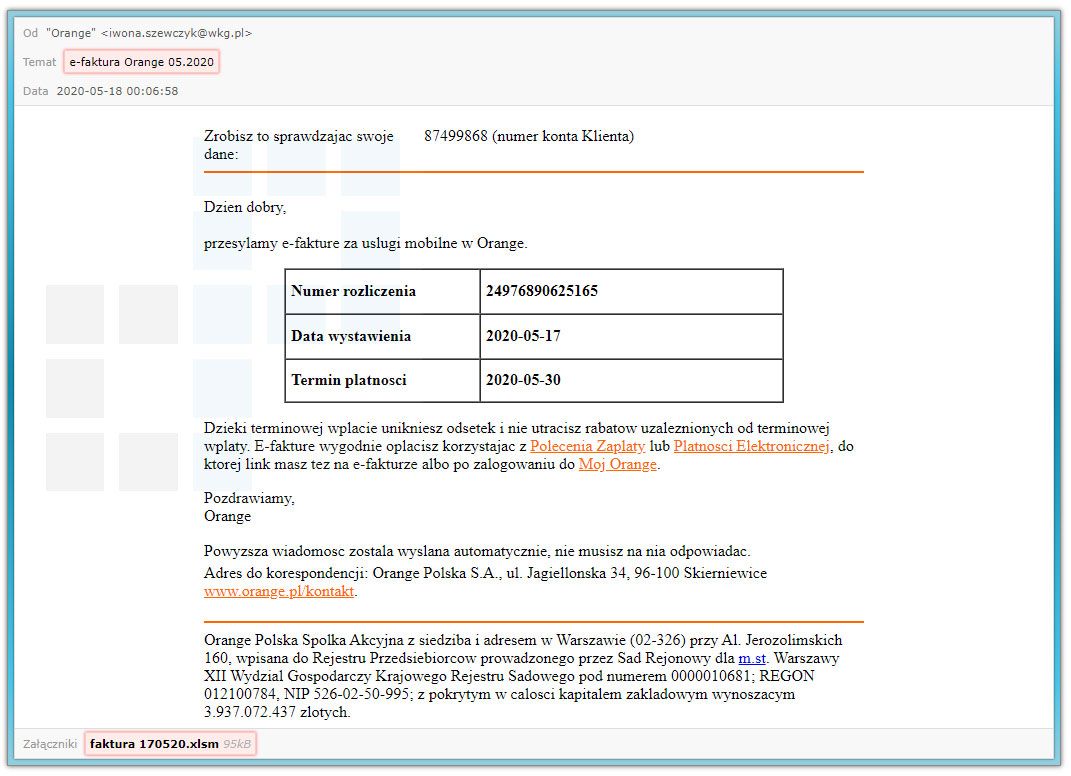Screen dimensions: 1071x776
Task: Select the due date 2020-05-30 cell
Action: pyautogui.click(x=631, y=380)
